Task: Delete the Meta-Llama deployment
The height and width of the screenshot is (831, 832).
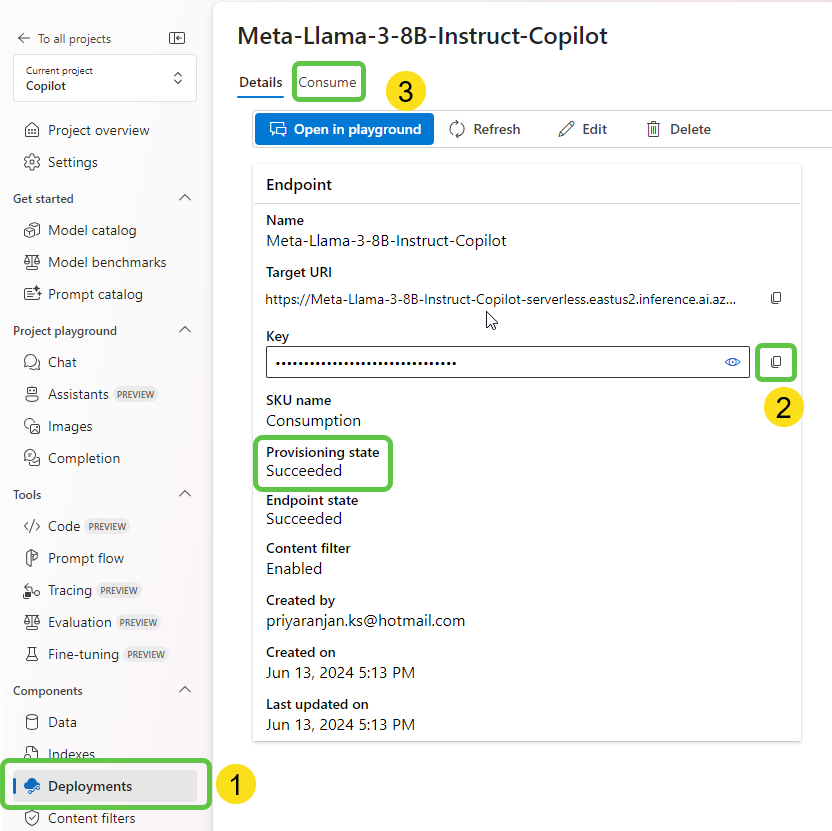Action: [678, 129]
